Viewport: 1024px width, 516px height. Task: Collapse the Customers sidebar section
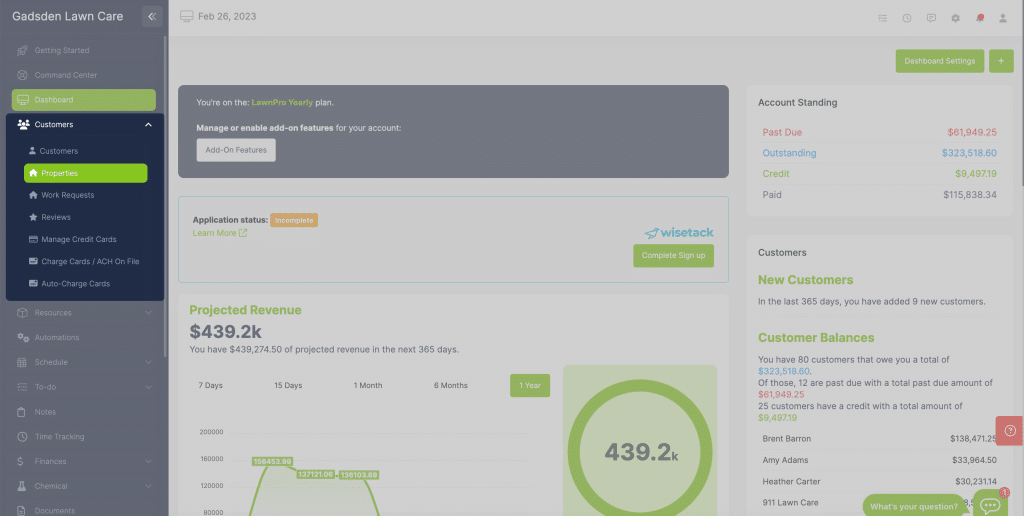(148, 125)
